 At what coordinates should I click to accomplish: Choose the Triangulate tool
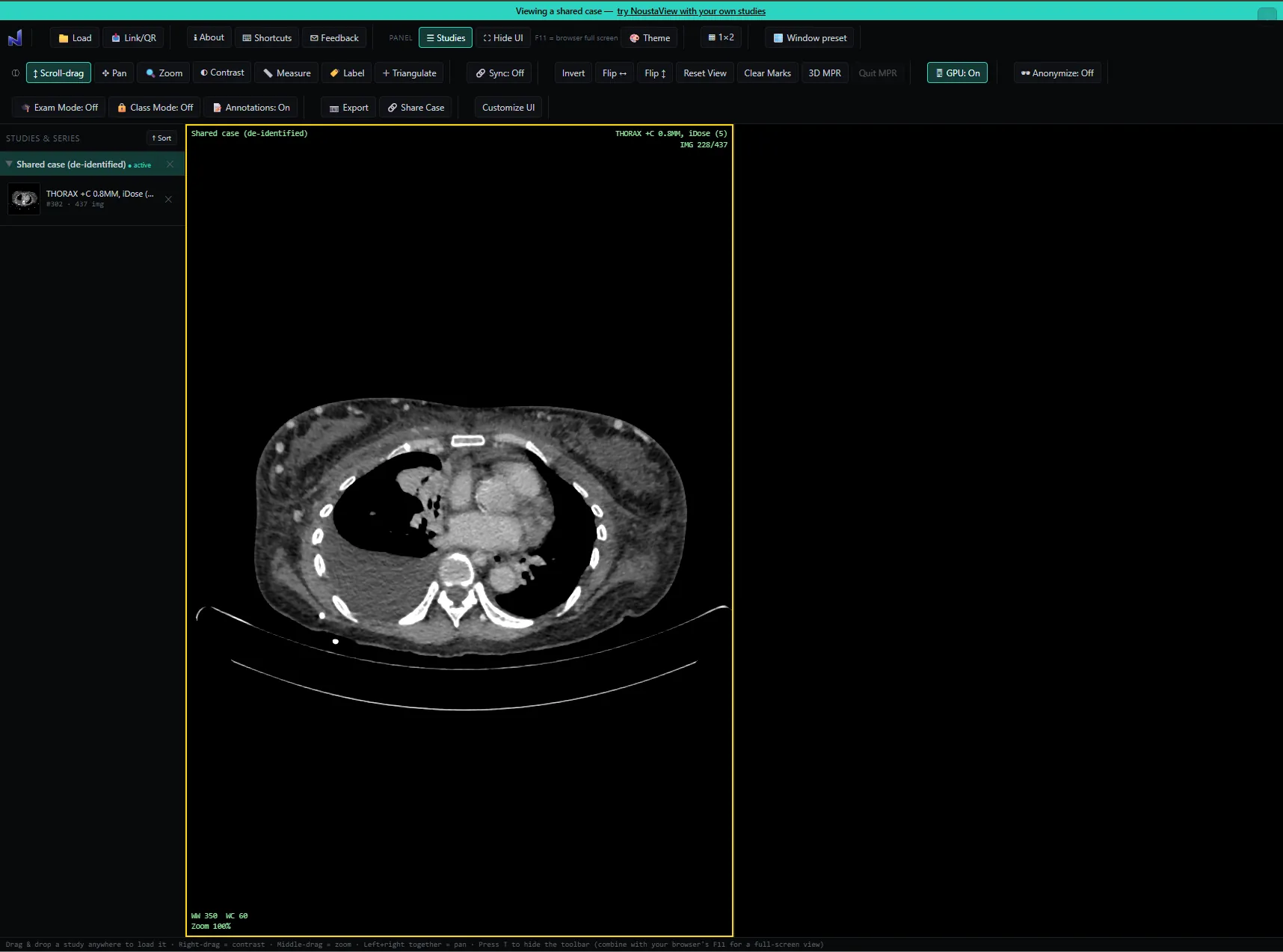(x=409, y=73)
